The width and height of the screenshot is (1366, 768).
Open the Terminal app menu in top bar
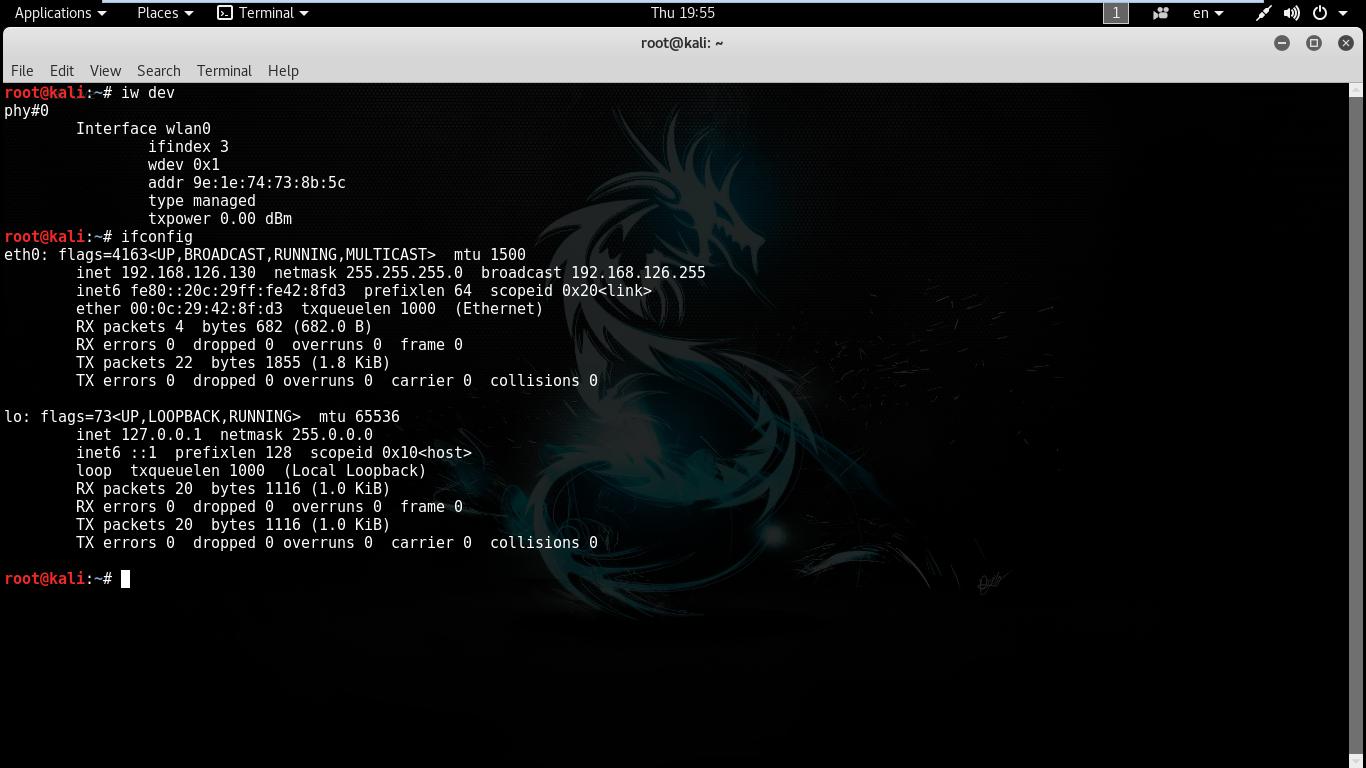(263, 13)
